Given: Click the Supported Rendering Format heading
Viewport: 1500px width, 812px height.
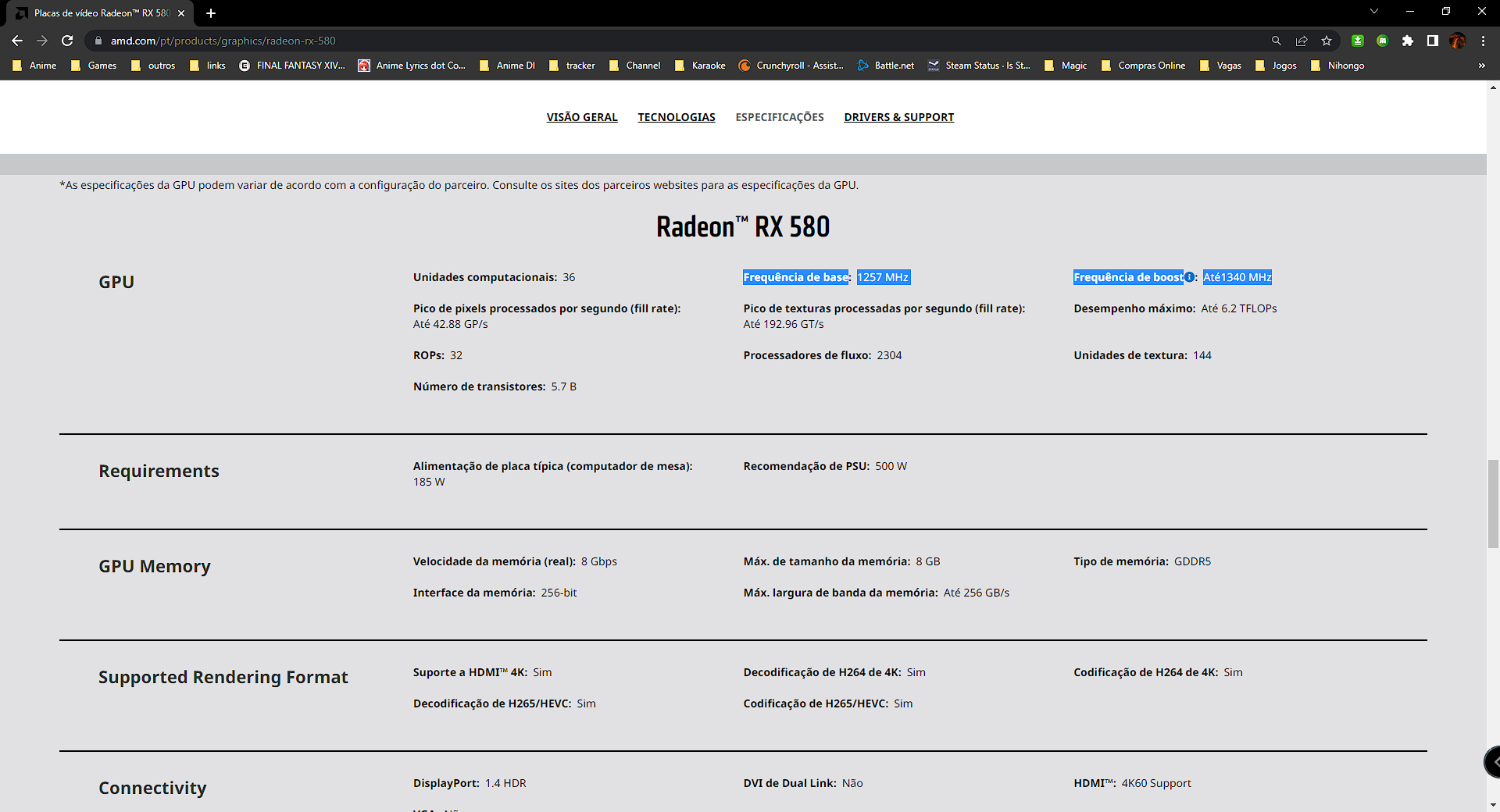Looking at the screenshot, I should (223, 677).
